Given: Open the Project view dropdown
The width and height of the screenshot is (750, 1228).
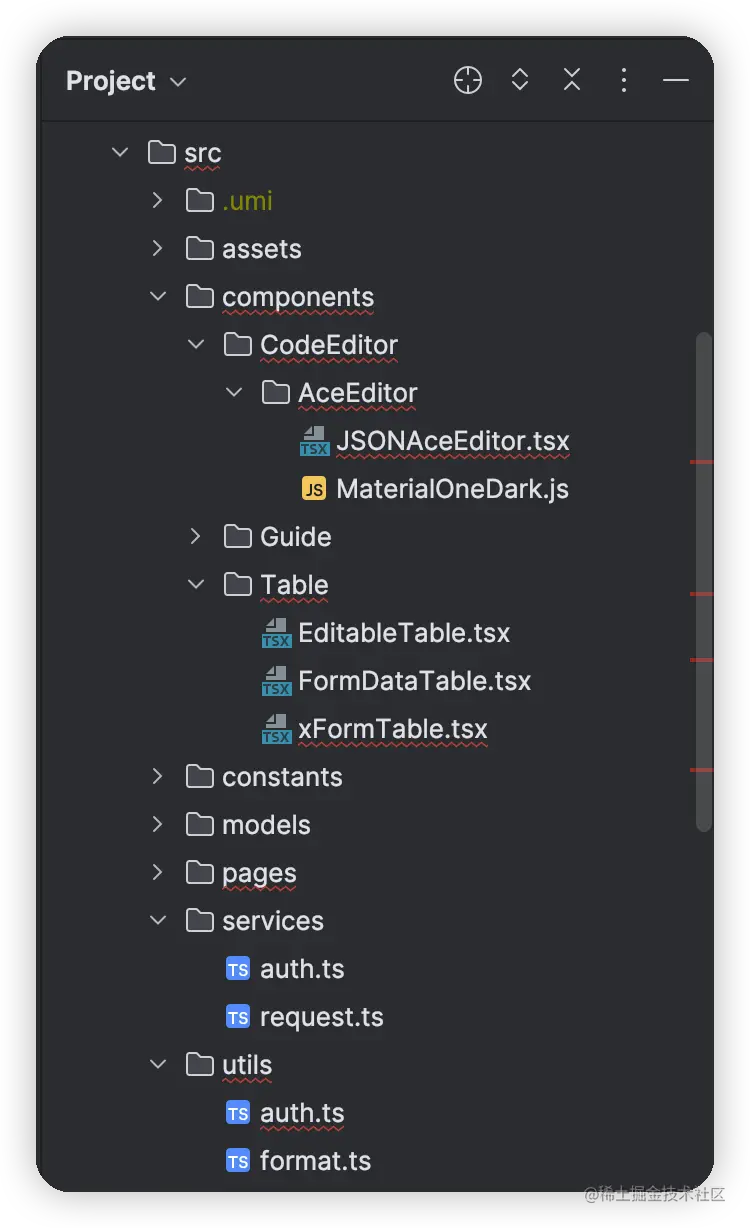Looking at the screenshot, I should click(x=126, y=81).
